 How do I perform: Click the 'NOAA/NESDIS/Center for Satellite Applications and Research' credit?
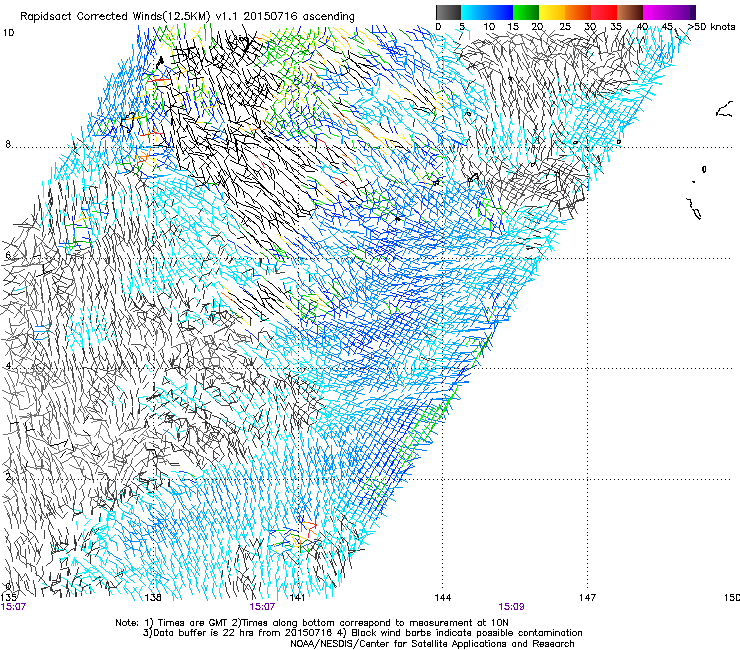(x=432, y=644)
